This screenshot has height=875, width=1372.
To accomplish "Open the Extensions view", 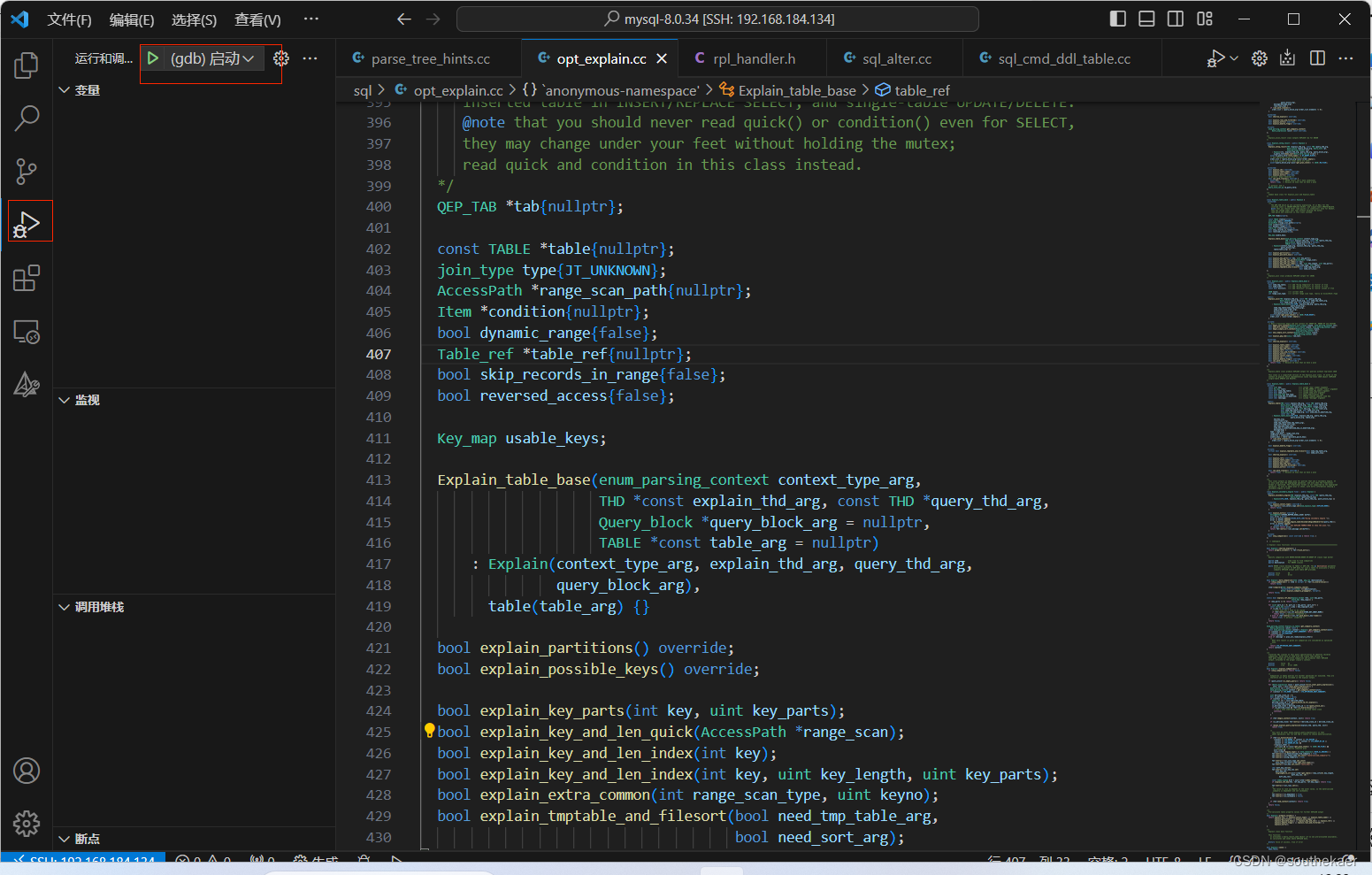I will pos(26,277).
